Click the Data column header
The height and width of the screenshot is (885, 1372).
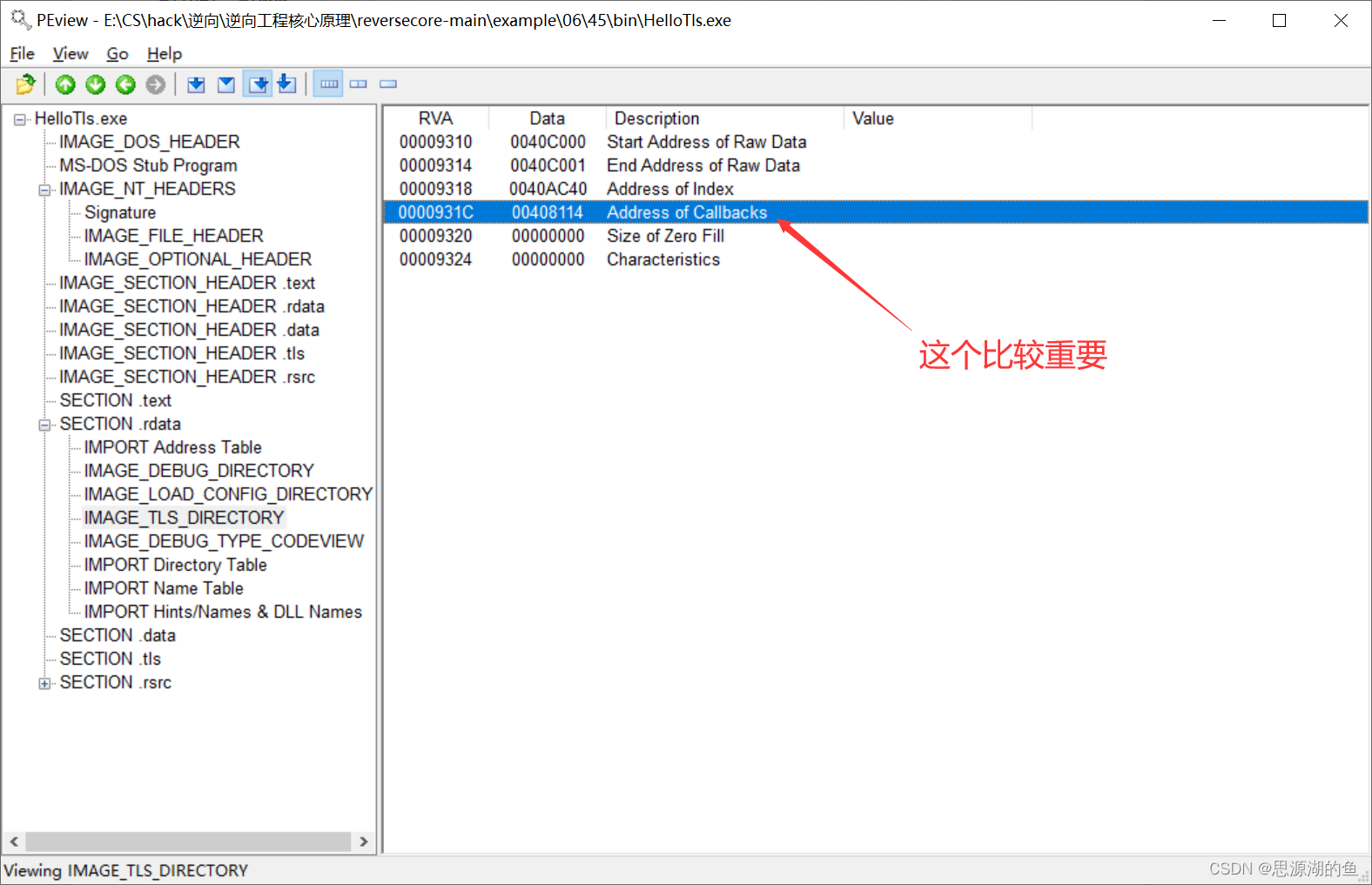click(x=548, y=118)
